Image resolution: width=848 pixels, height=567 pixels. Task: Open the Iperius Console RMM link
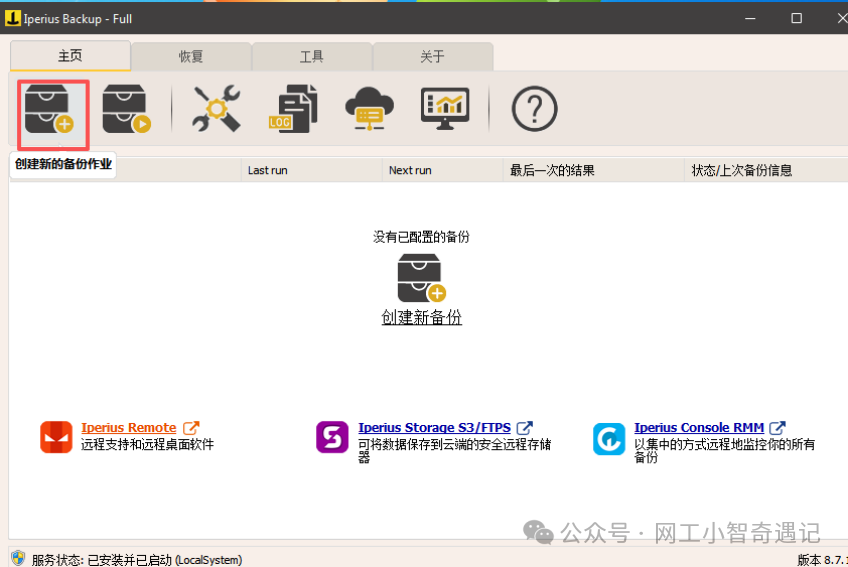(x=698, y=428)
